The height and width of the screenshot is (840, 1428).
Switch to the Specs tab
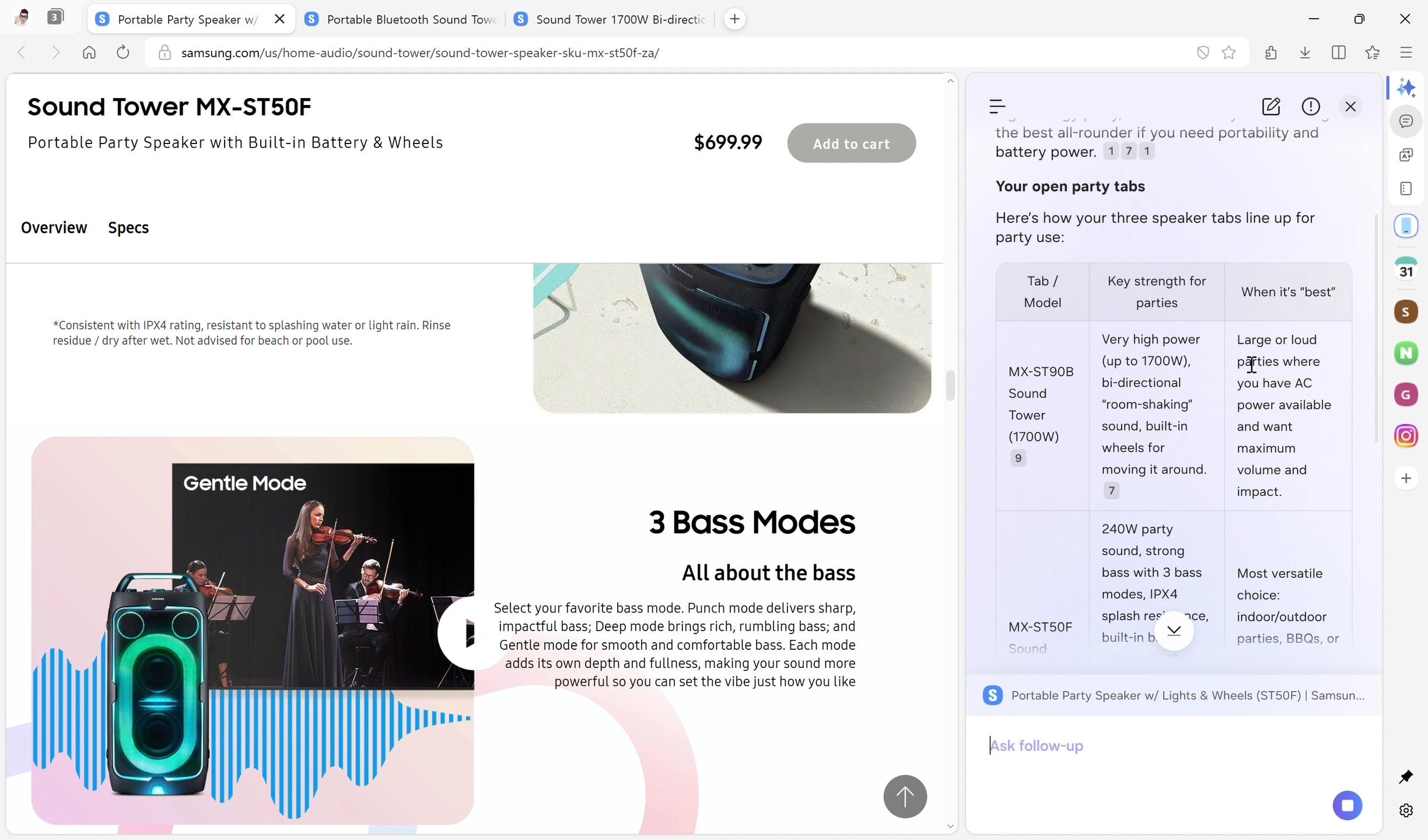point(128,228)
